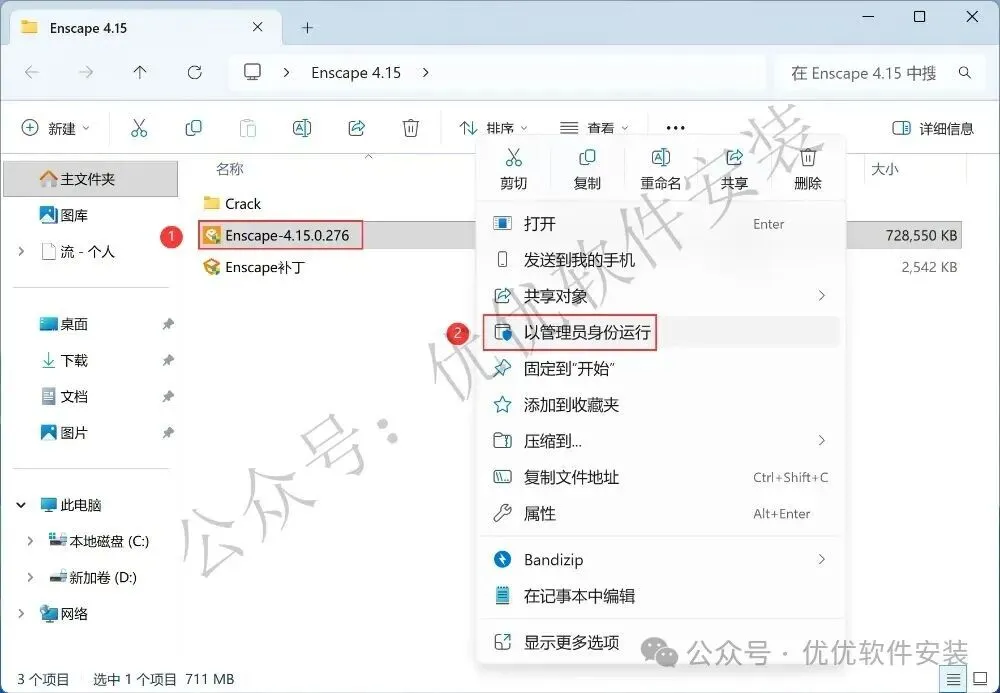Unpin 下载 using its pin icon
1000x693 pixels.
[x=168, y=360]
